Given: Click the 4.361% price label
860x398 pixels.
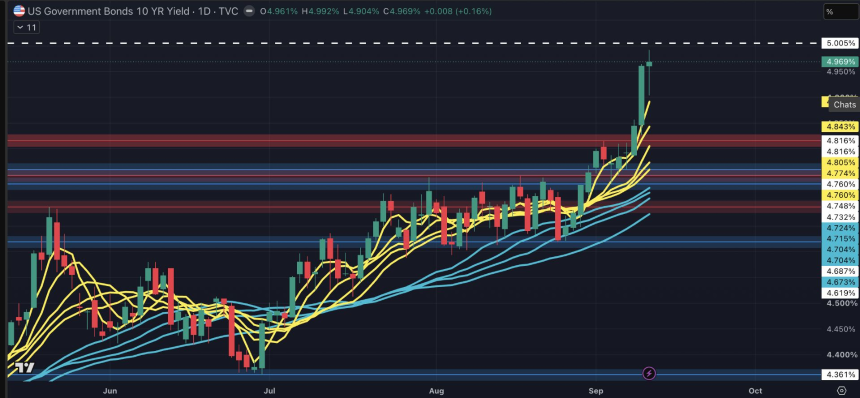Looking at the screenshot, I should (x=840, y=375).
